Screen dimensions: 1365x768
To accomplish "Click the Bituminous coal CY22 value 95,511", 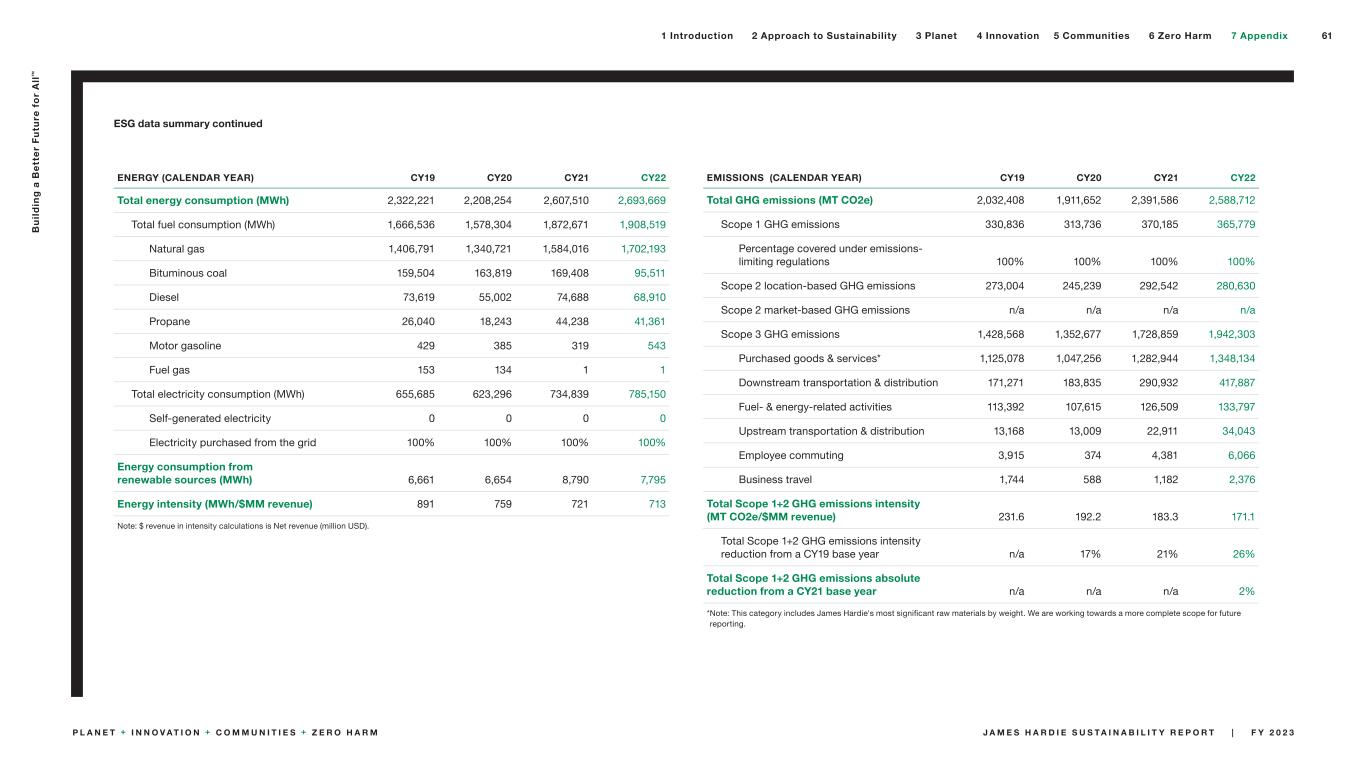I will [x=648, y=273].
